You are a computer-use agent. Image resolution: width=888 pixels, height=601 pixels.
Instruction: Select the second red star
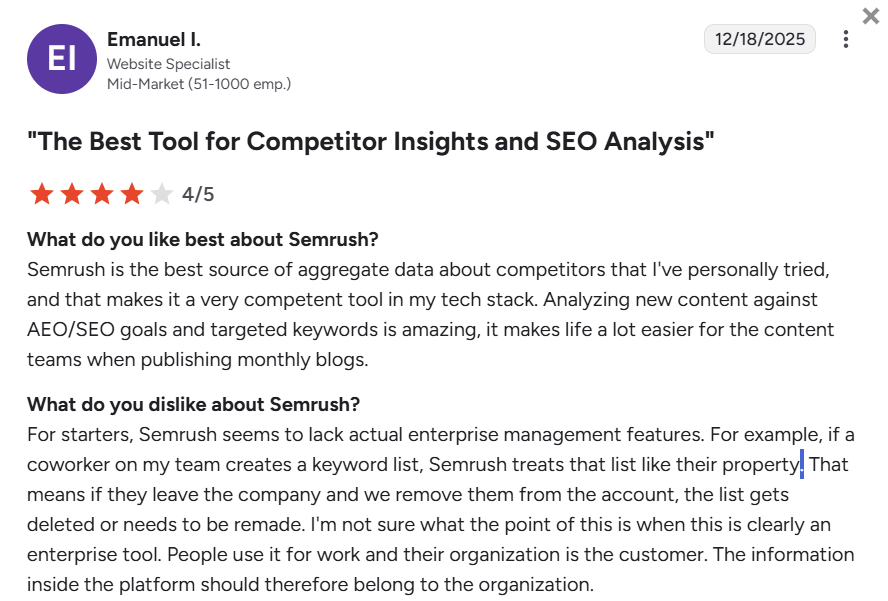tap(72, 194)
